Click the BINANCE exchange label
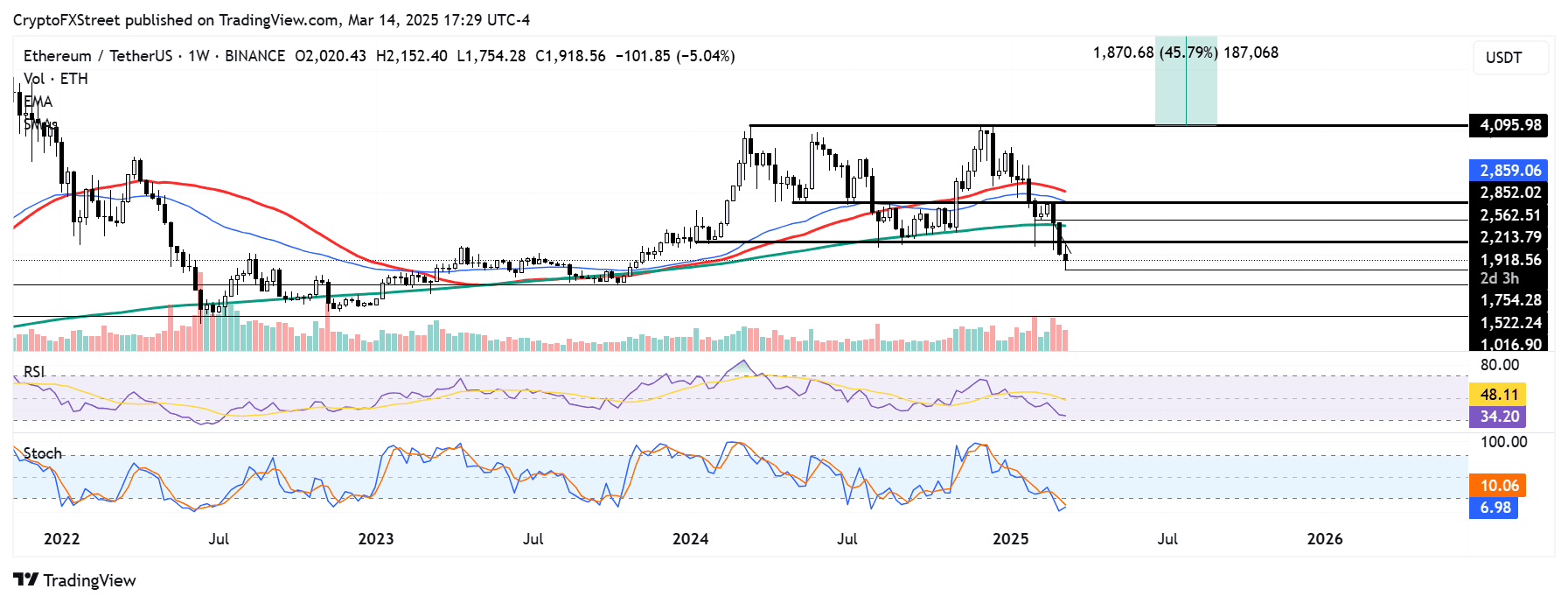This screenshot has width=1568, height=603. (254, 56)
